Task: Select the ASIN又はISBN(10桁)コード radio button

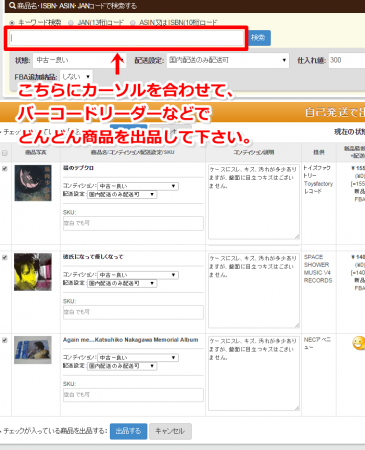Action: pyautogui.click(x=133, y=23)
